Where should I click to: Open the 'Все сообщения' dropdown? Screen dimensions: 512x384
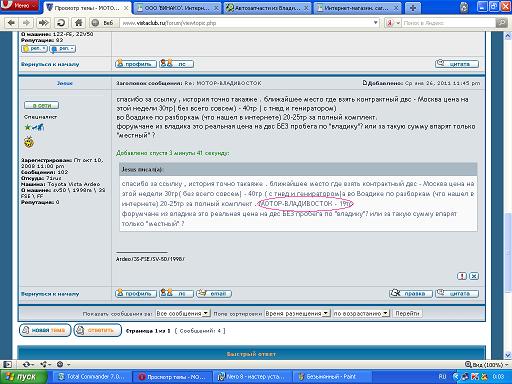point(182,313)
